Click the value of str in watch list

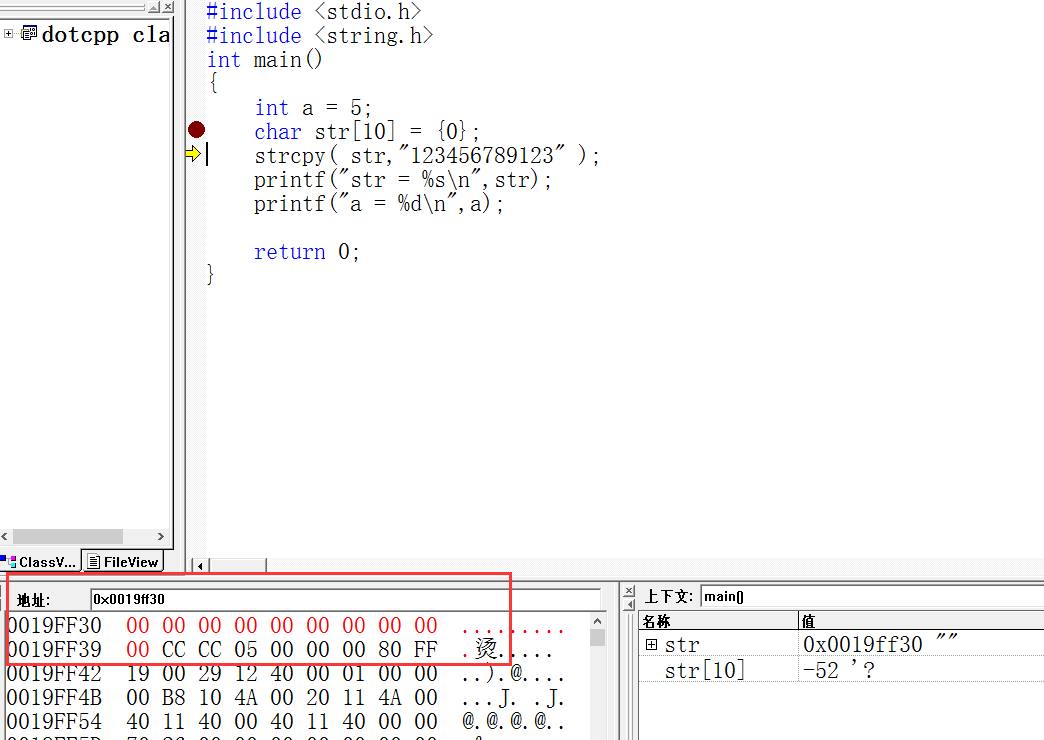(x=880, y=645)
